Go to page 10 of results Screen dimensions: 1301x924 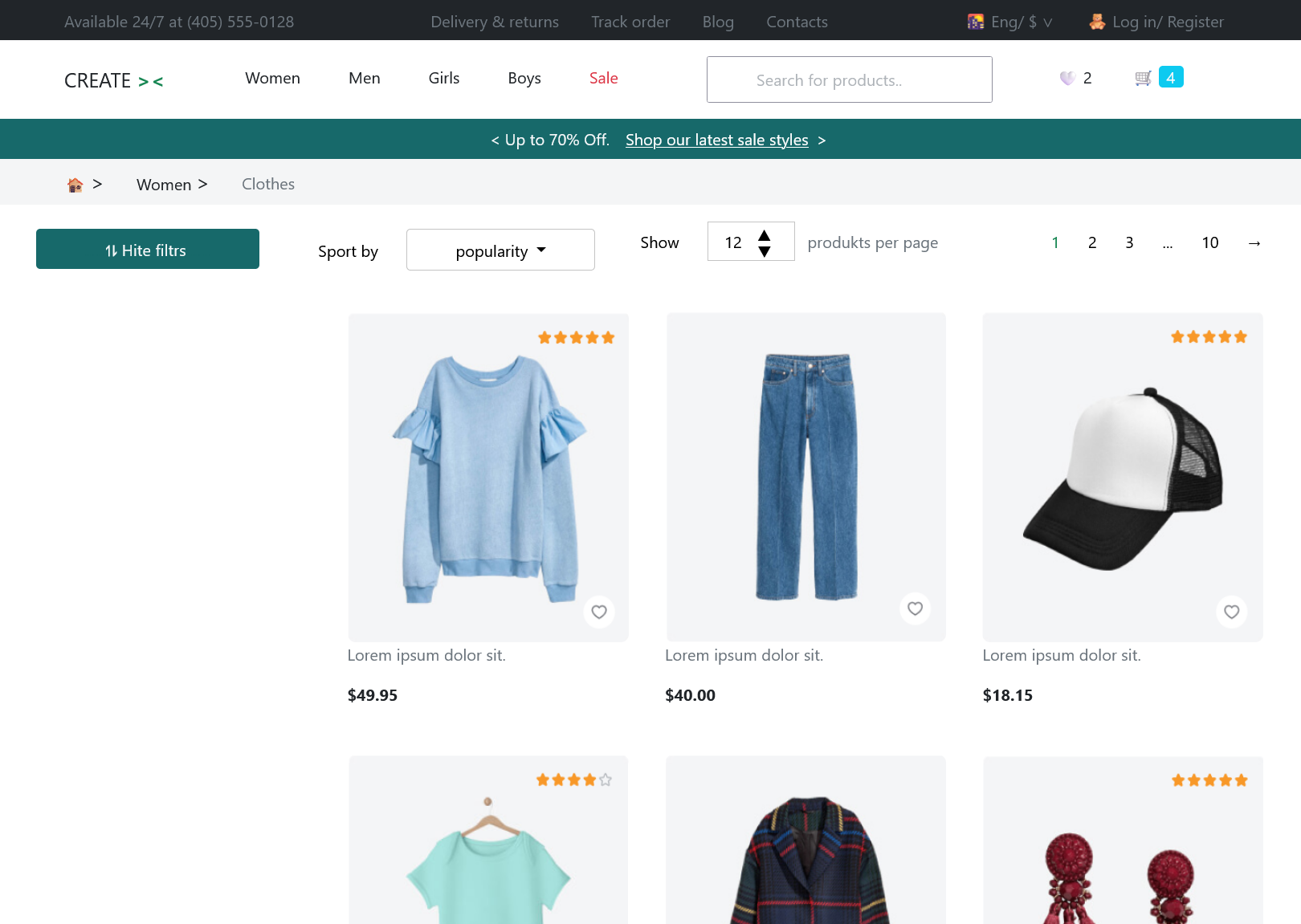pyautogui.click(x=1210, y=242)
